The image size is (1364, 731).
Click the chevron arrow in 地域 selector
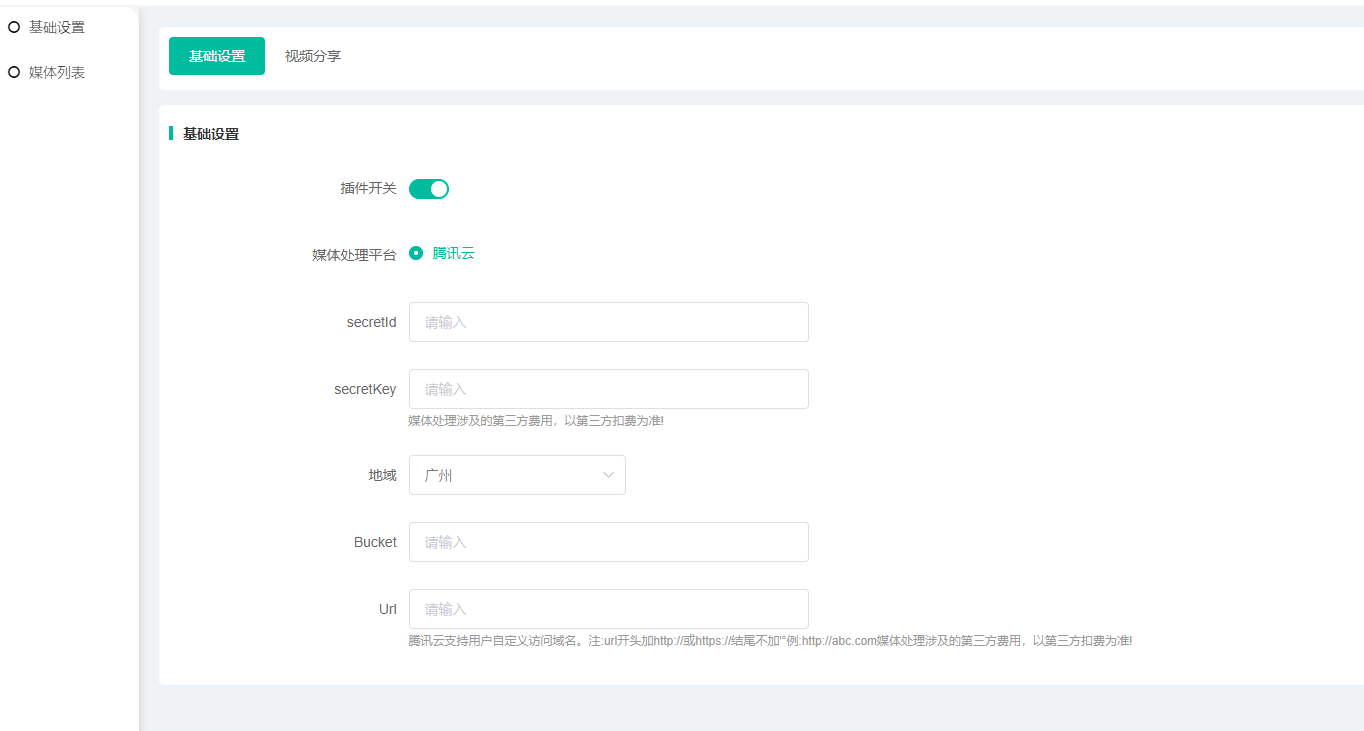click(x=608, y=475)
